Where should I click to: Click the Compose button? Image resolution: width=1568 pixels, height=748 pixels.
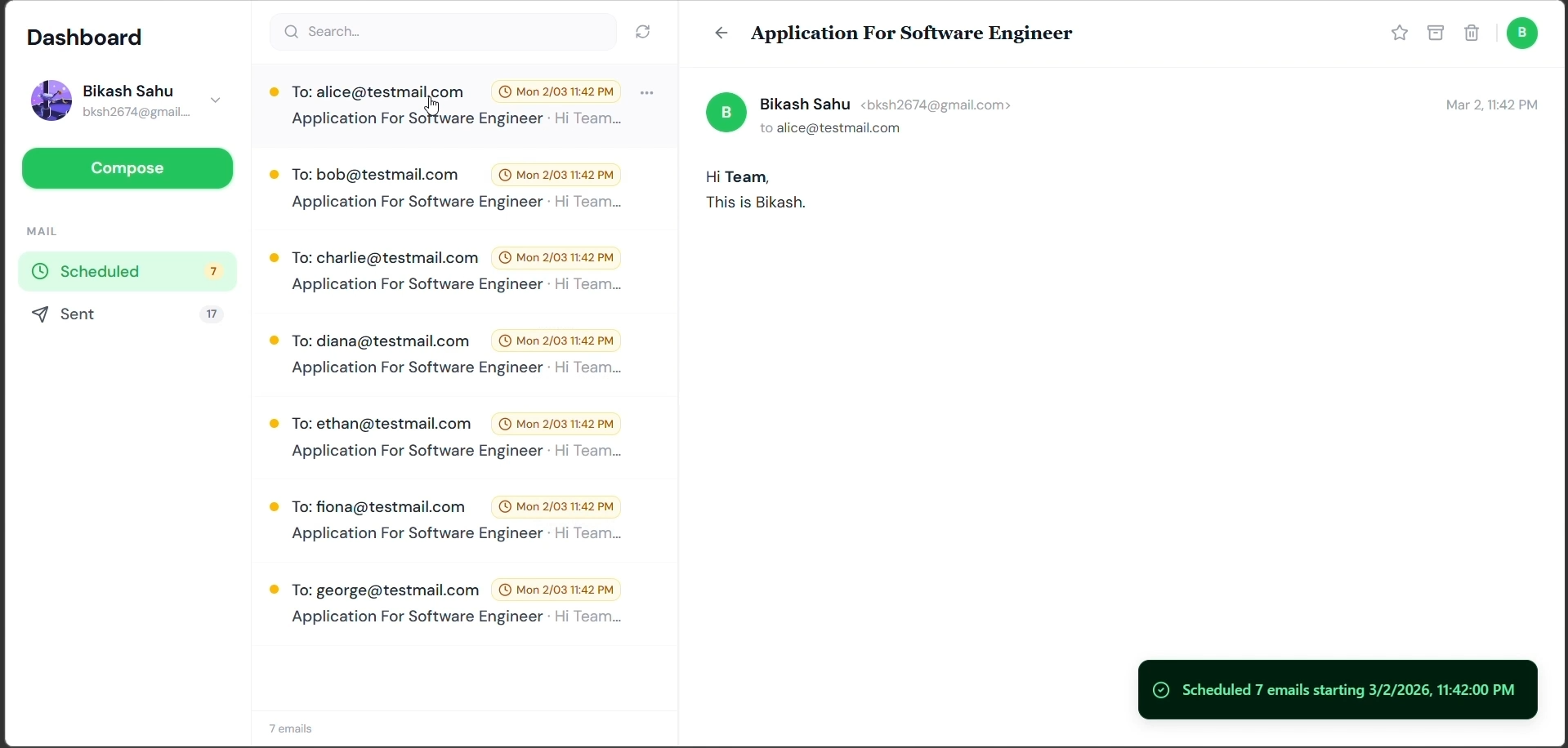(127, 169)
